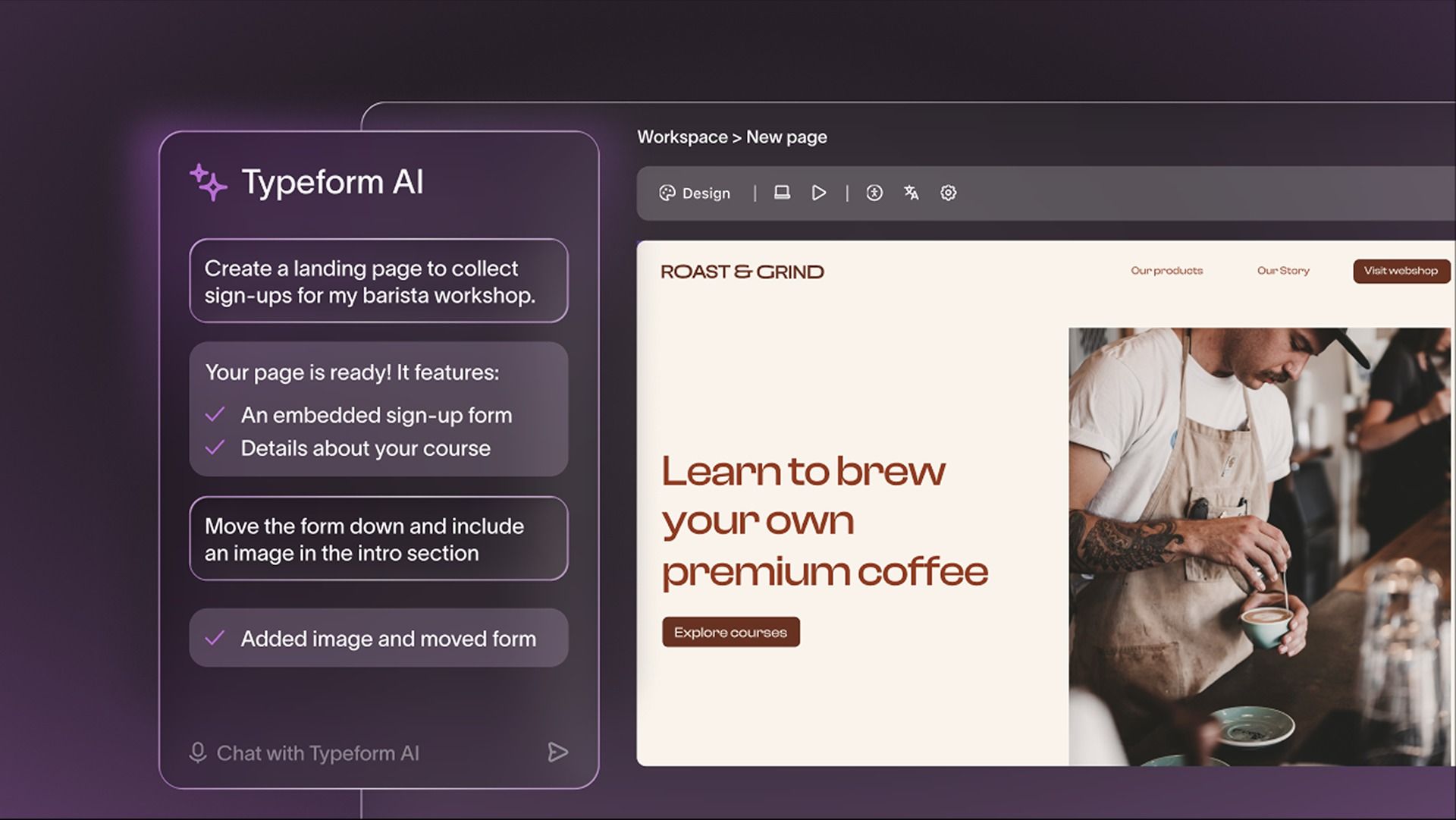
Task: Open page settings gear icon
Action: [x=948, y=193]
